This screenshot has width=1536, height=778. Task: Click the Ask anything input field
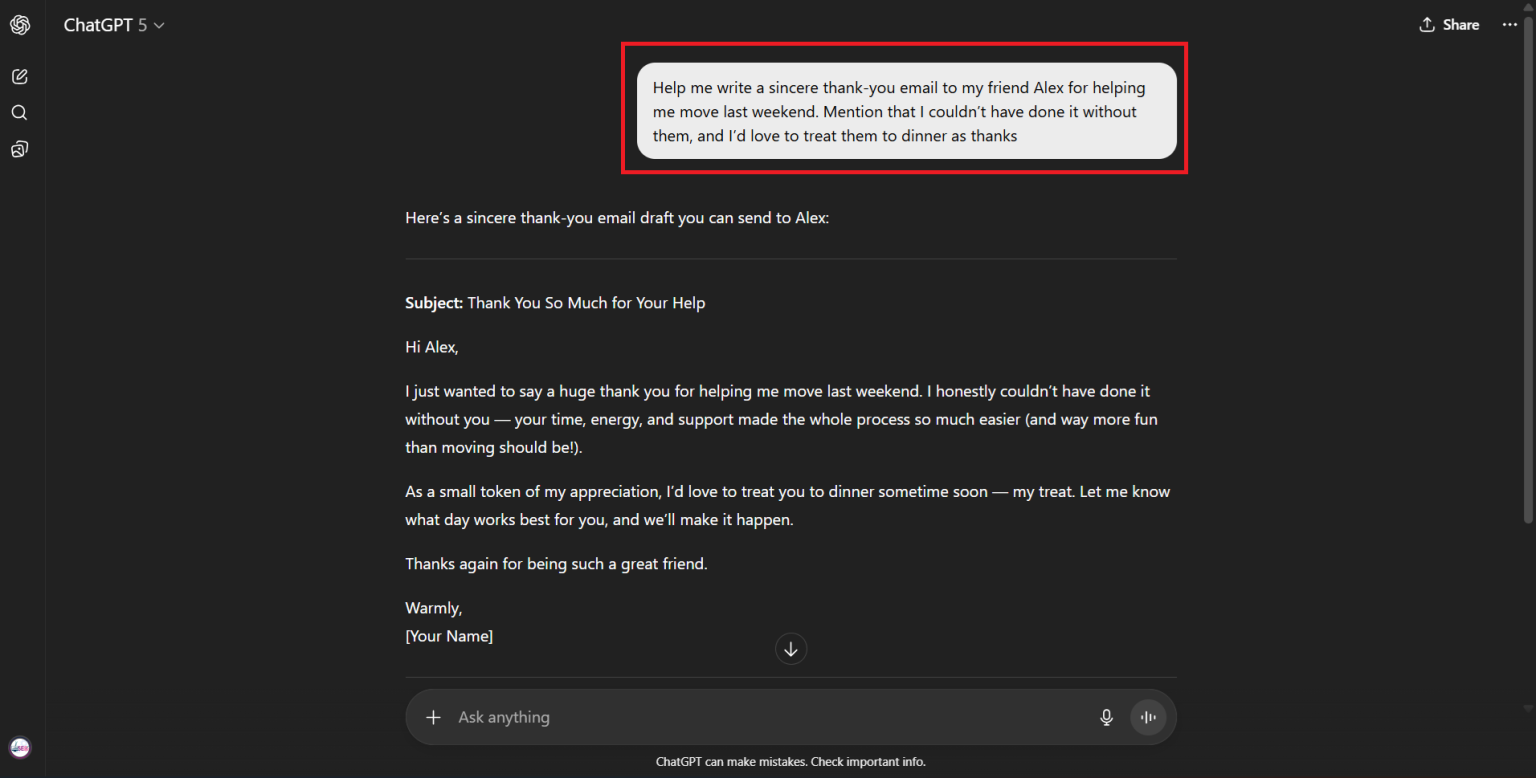pos(700,717)
